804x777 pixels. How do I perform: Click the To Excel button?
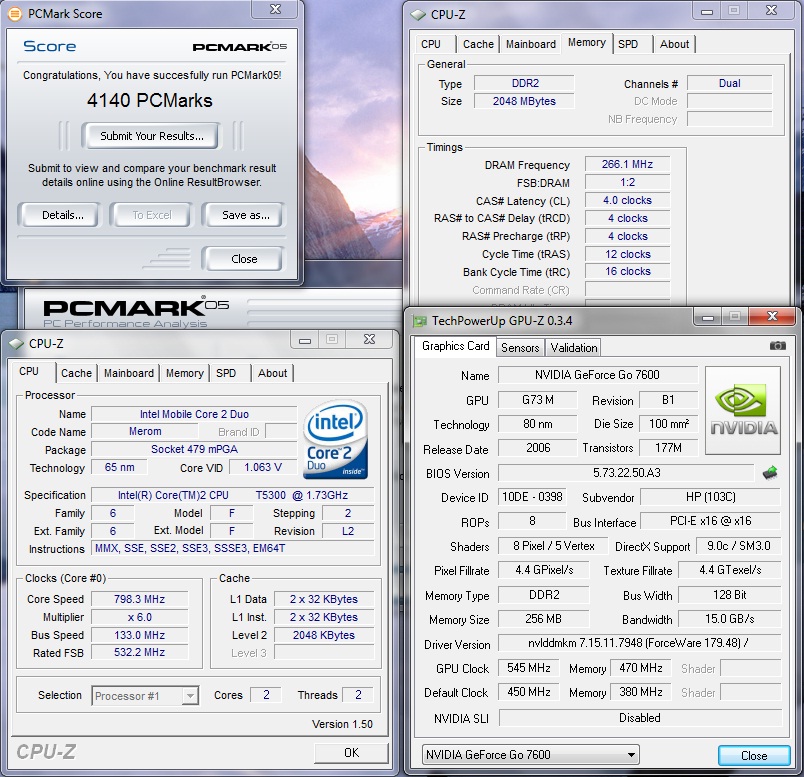[152, 215]
